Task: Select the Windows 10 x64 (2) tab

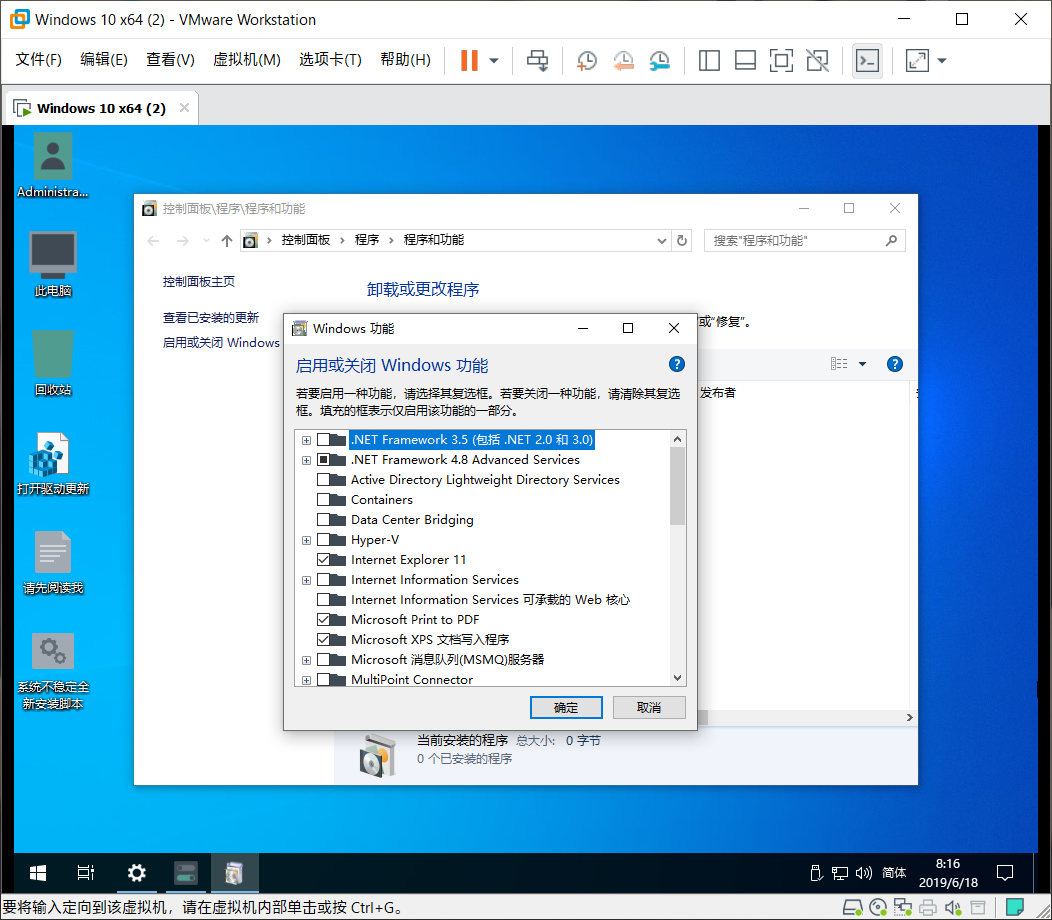Action: click(x=101, y=108)
